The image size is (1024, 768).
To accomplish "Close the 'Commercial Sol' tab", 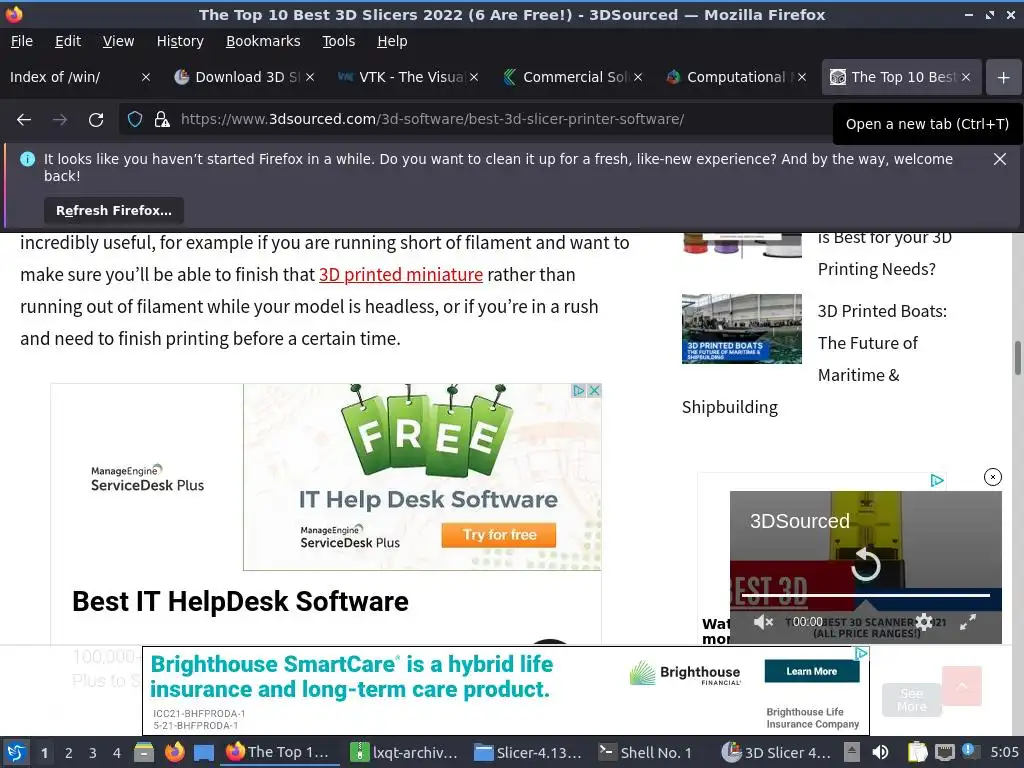I will 638,78.
